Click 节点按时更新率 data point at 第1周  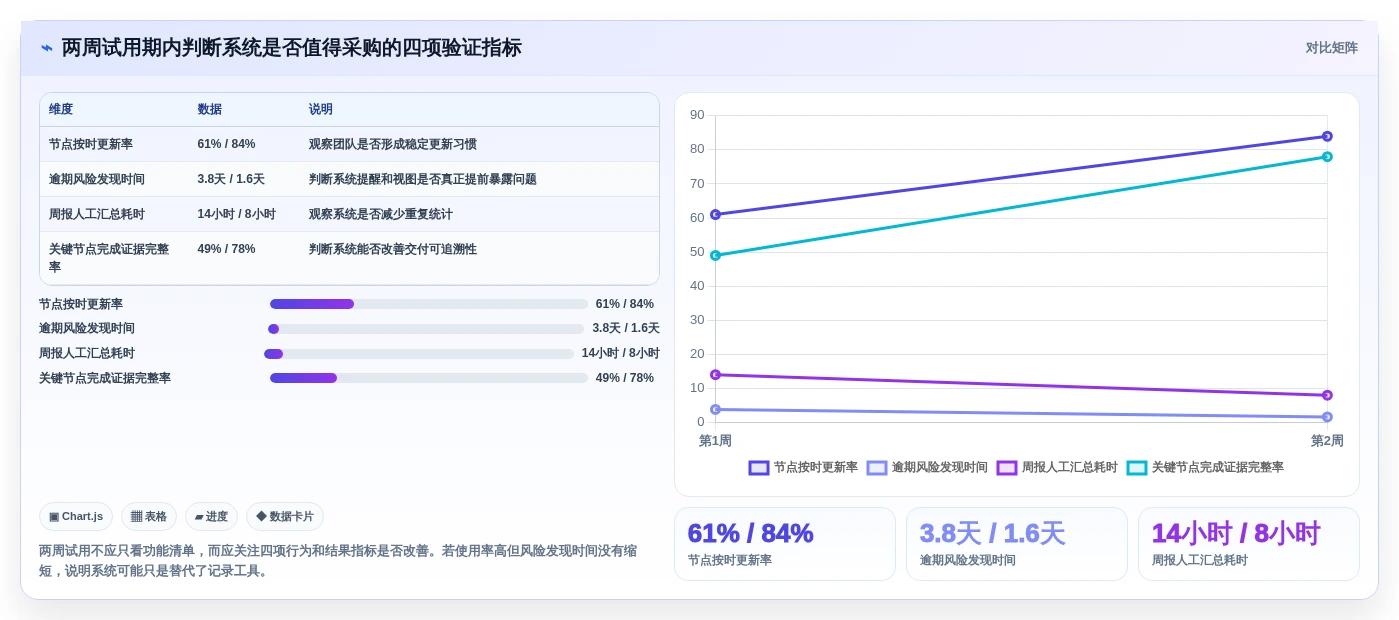coord(715,214)
